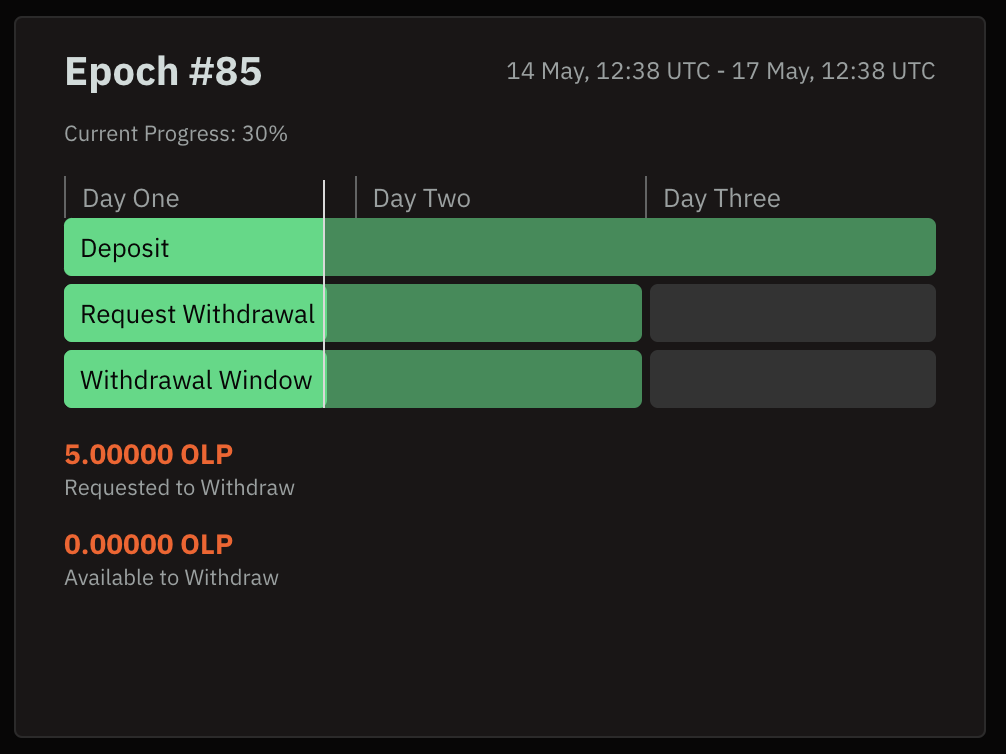The height and width of the screenshot is (754, 1006).
Task: Click the Day Two divider tick mark
Action: [356, 197]
